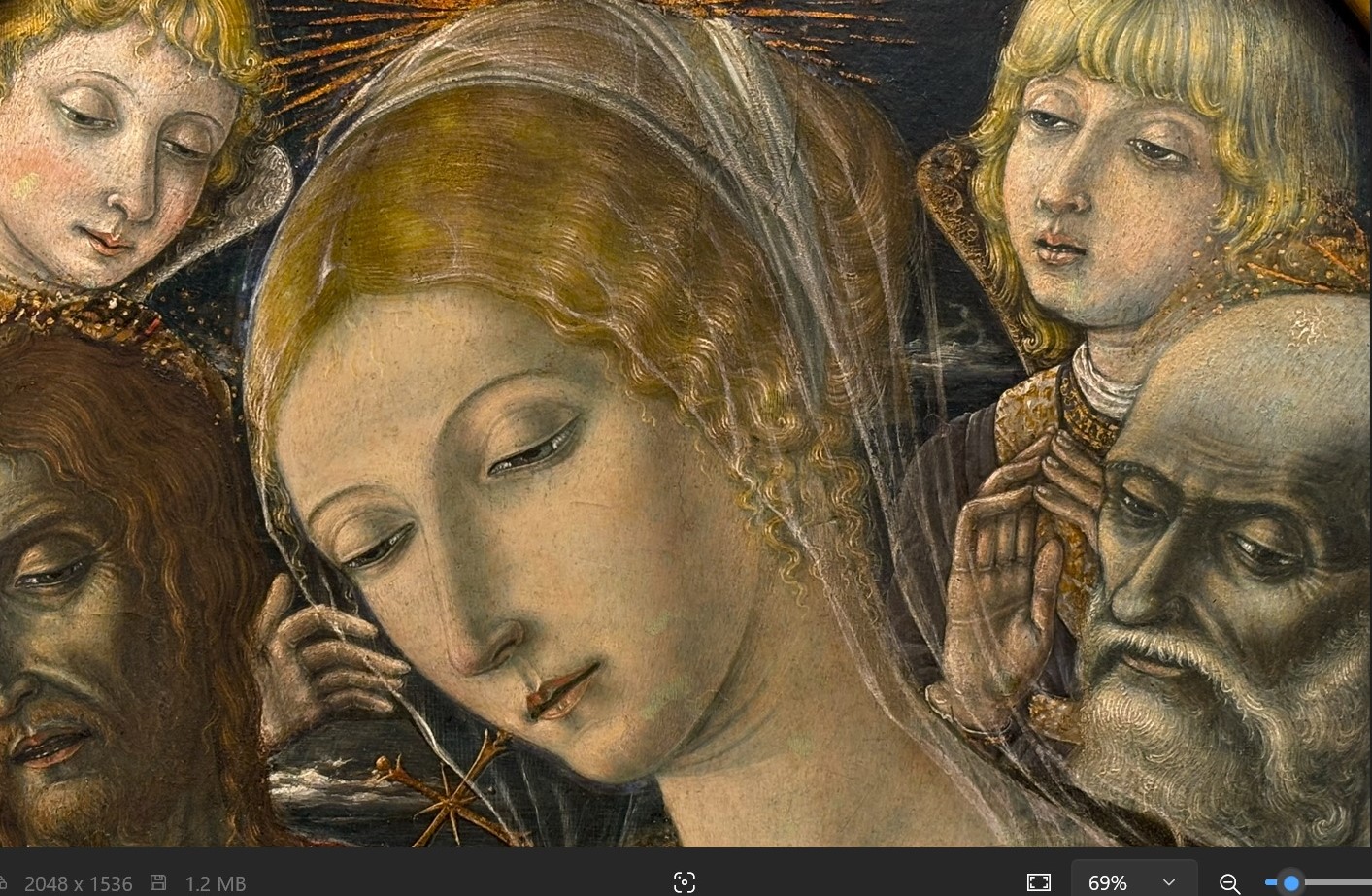
Task: Click the fit to window icon
Action: click(x=1038, y=882)
